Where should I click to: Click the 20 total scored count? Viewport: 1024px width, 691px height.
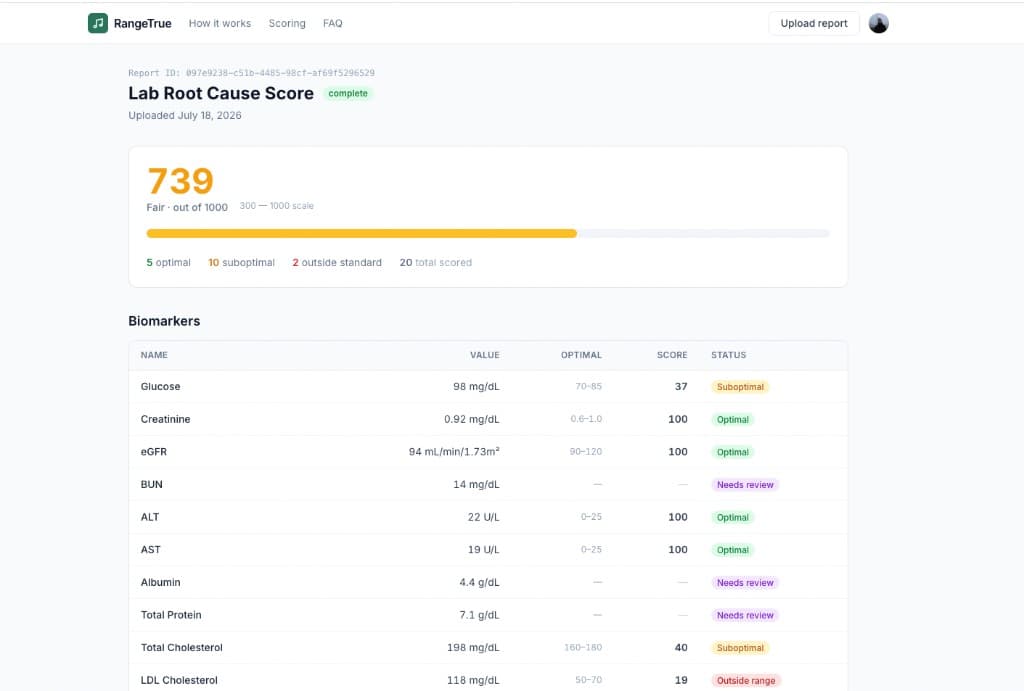(x=436, y=263)
